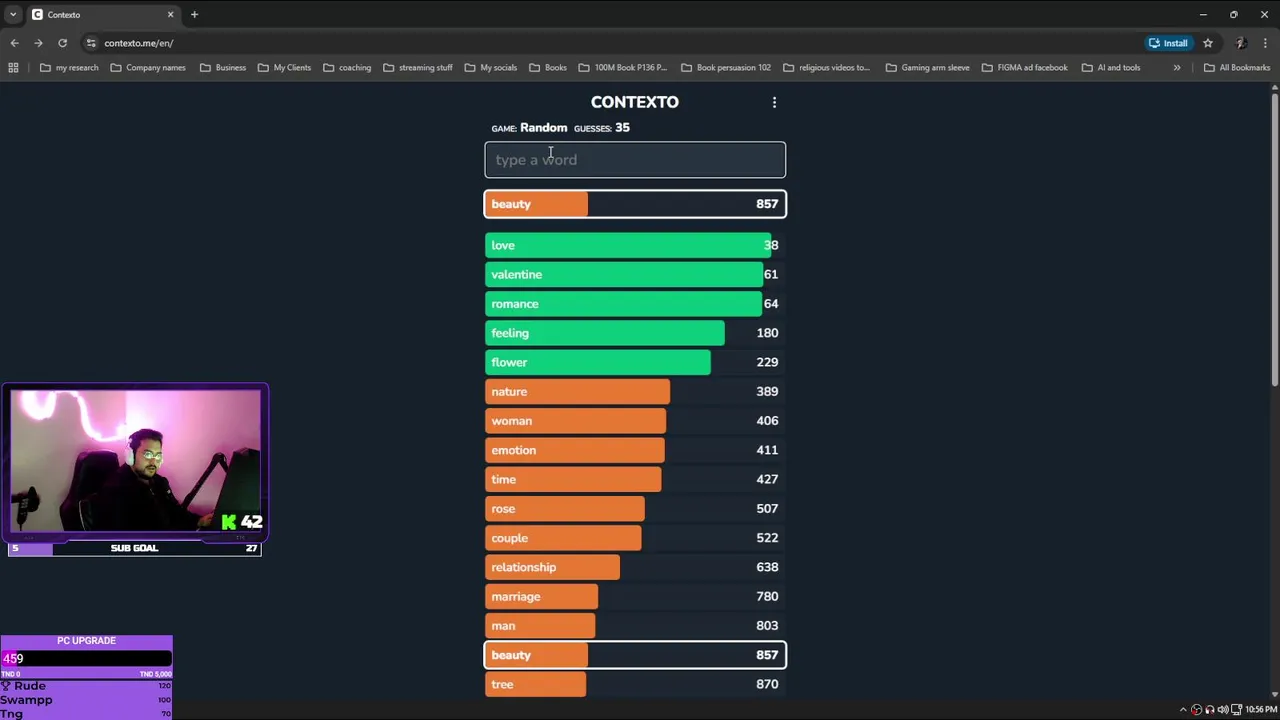Open the 'streaming stuff' bookmark folder

point(418,68)
